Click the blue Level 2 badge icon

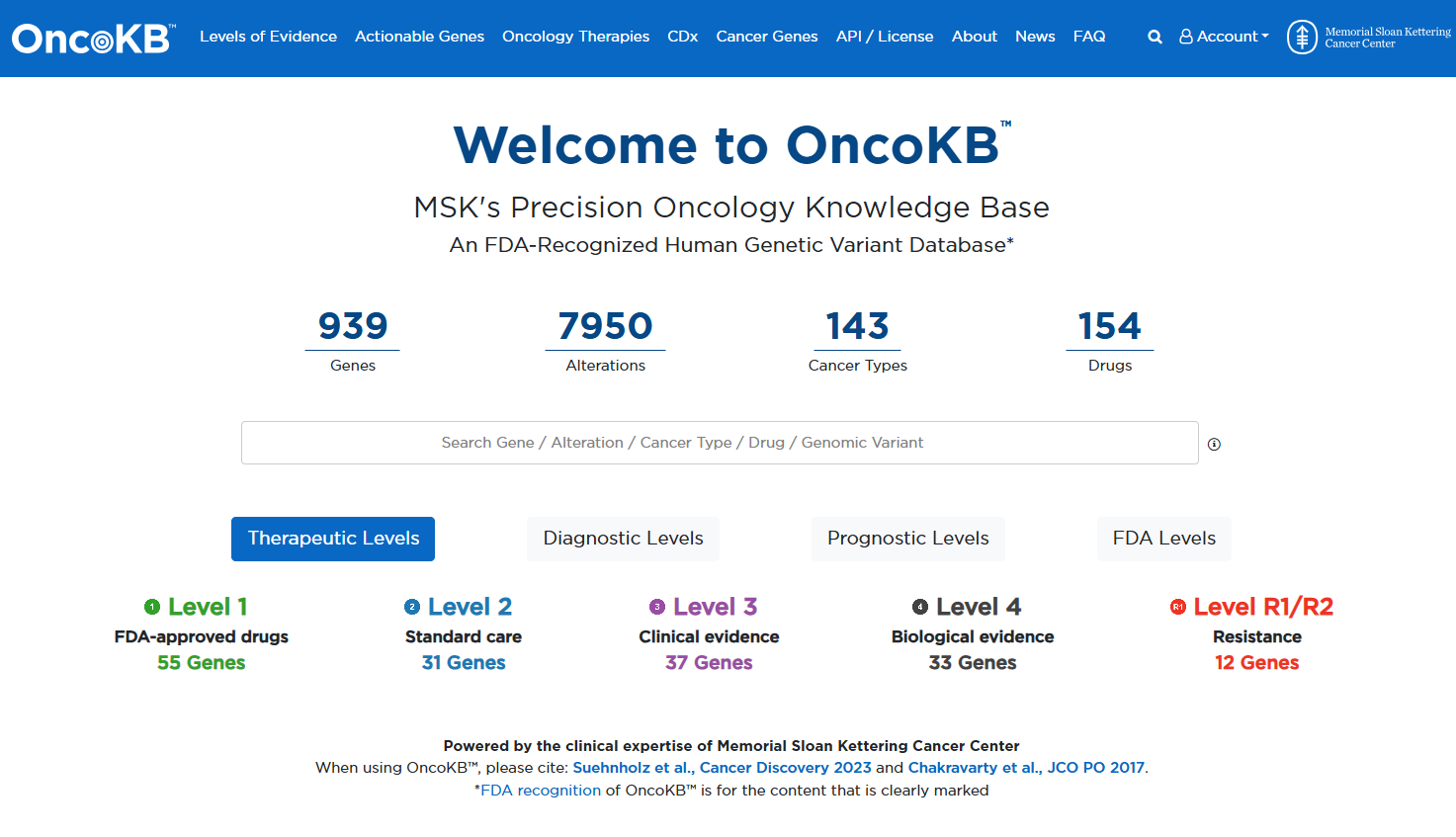pyautogui.click(x=412, y=607)
